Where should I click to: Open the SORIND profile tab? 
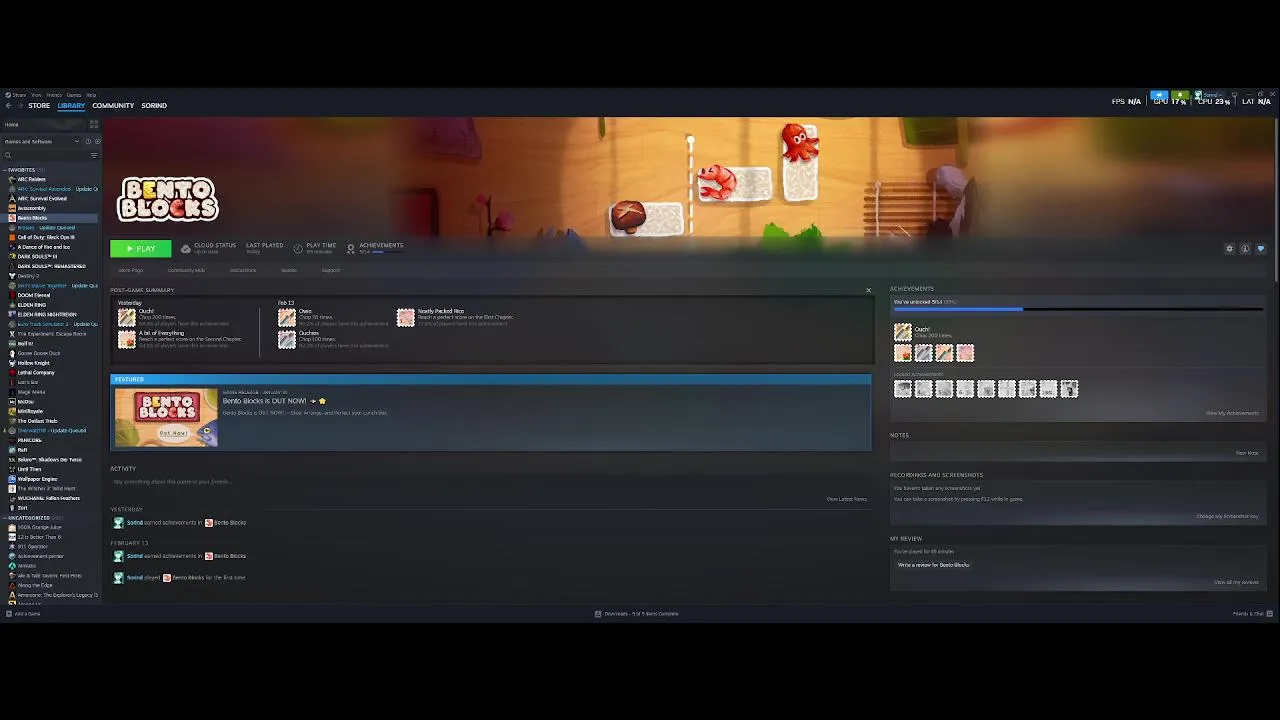[154, 105]
